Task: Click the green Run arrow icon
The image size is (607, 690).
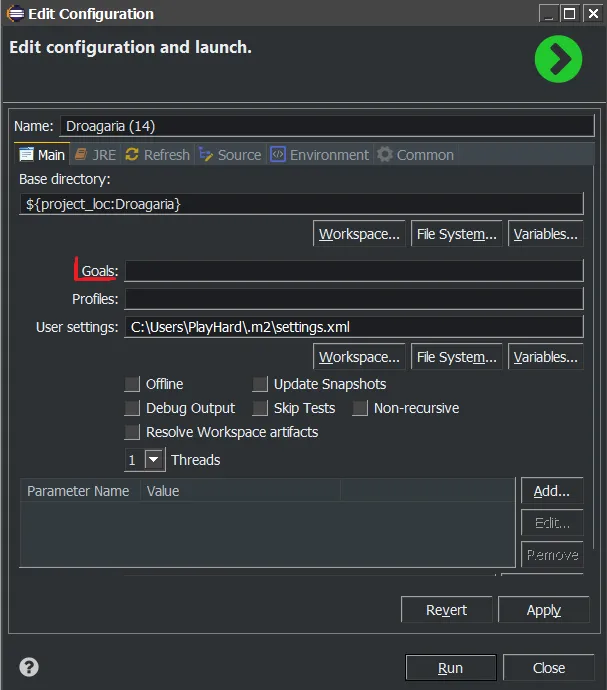Action: (x=557, y=61)
